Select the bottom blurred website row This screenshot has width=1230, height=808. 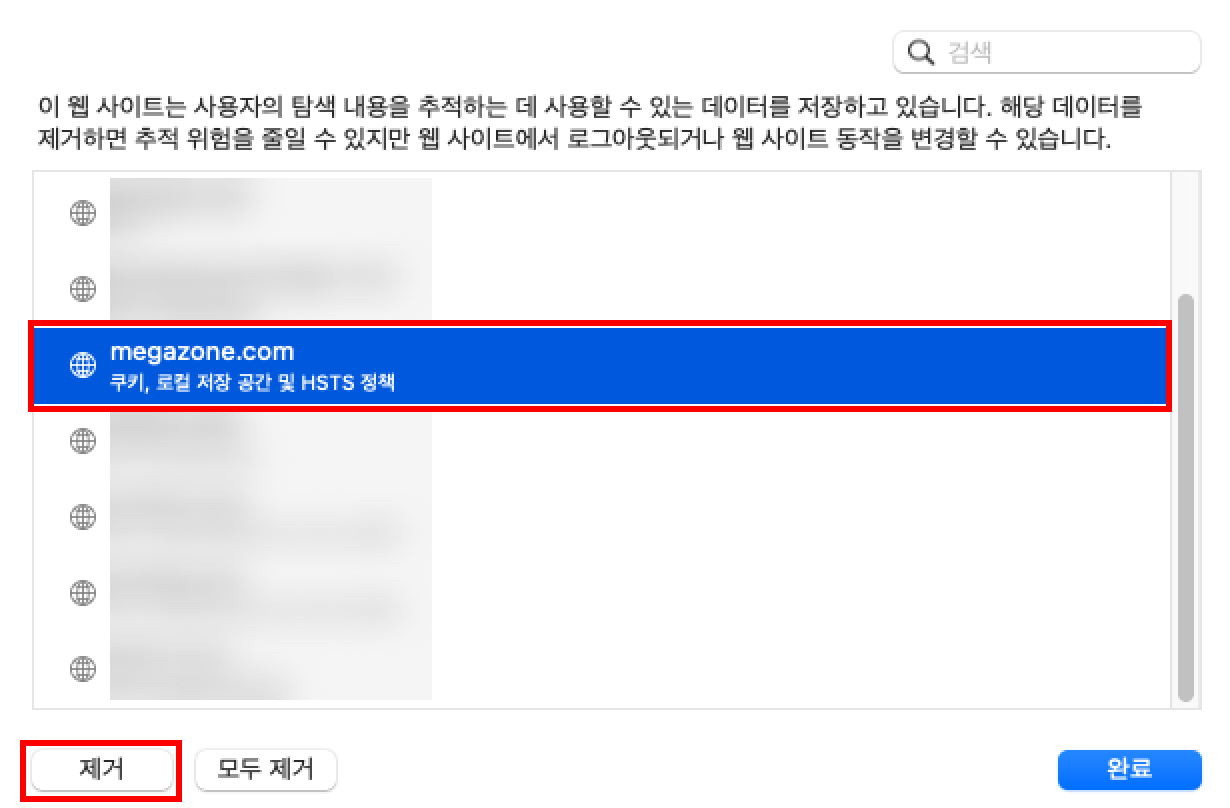(601, 668)
